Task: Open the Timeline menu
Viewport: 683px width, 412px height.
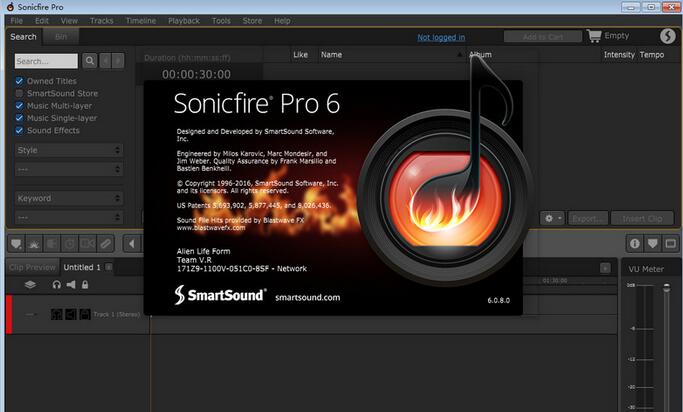Action: coord(141,20)
